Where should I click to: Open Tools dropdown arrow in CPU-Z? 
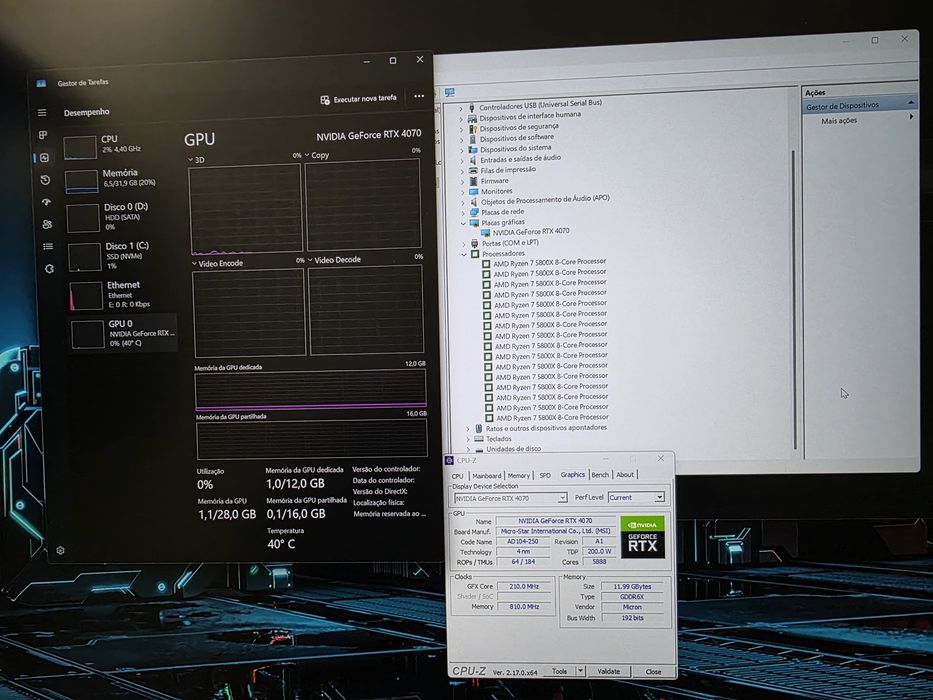coord(581,671)
